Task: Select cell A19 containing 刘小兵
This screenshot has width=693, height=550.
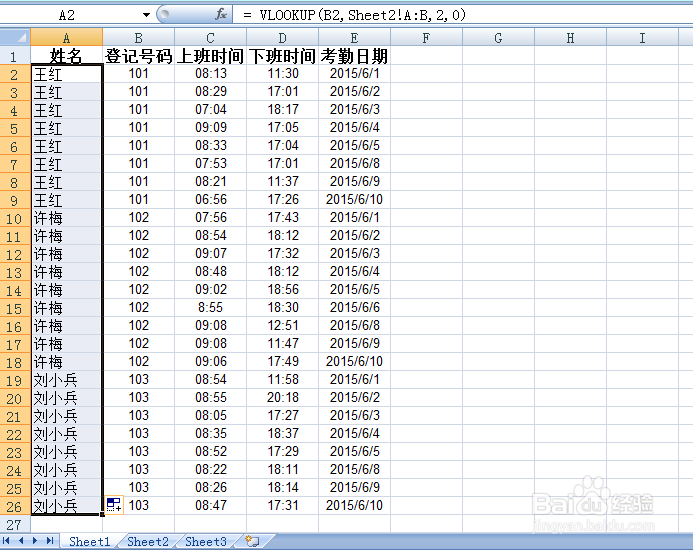Action: tap(67, 380)
